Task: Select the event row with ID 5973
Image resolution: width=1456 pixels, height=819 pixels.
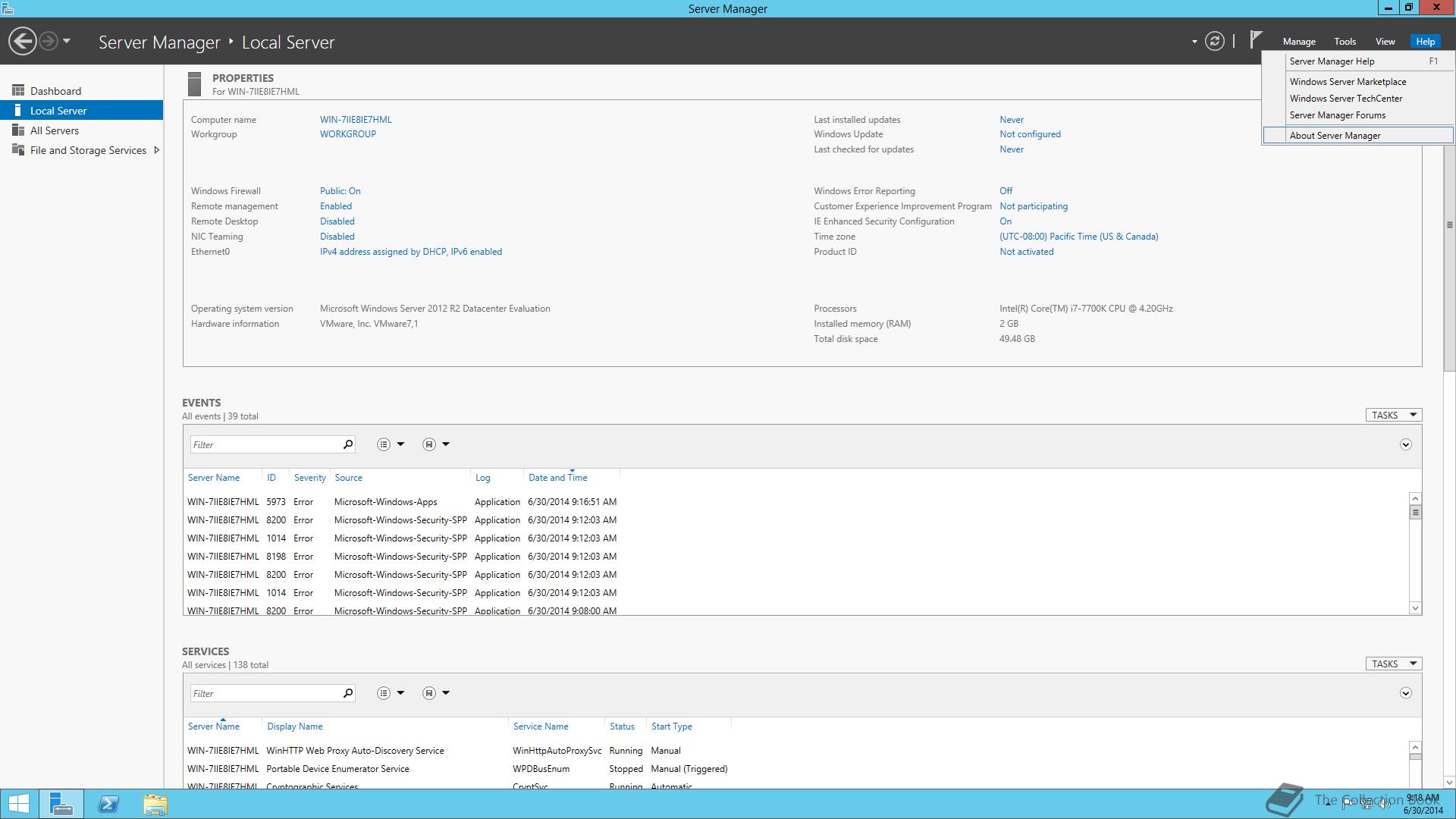Action: click(796, 502)
